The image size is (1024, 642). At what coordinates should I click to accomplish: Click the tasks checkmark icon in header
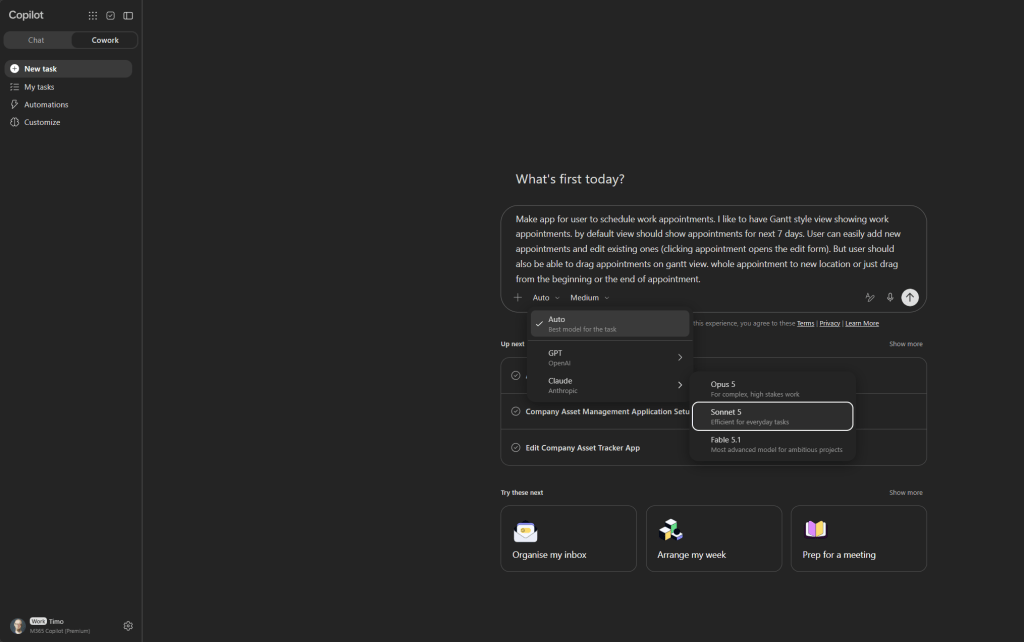(x=110, y=16)
